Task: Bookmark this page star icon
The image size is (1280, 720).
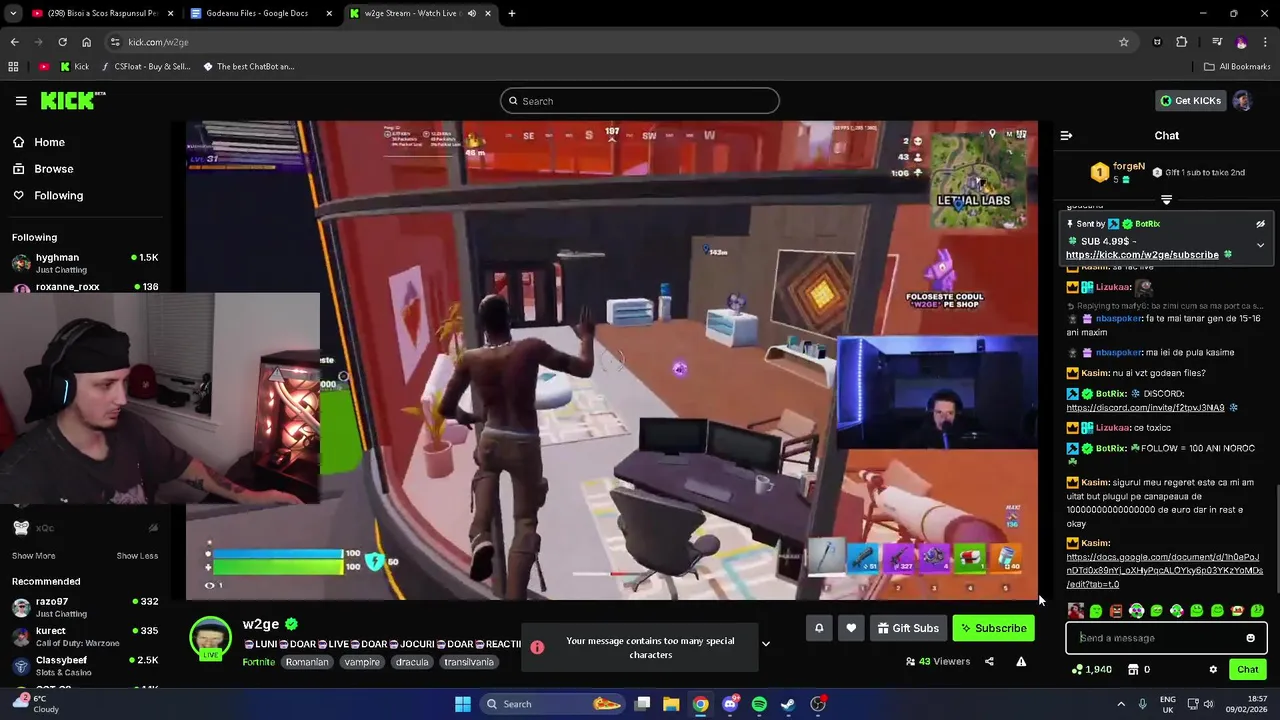Action: pos(1124,42)
